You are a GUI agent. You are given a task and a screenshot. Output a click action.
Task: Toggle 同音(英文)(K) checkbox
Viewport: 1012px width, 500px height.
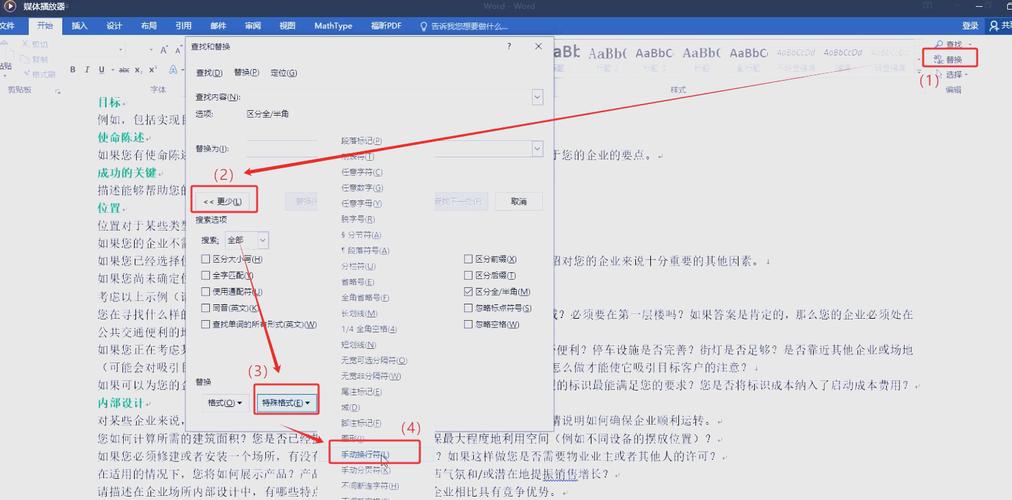coord(206,308)
